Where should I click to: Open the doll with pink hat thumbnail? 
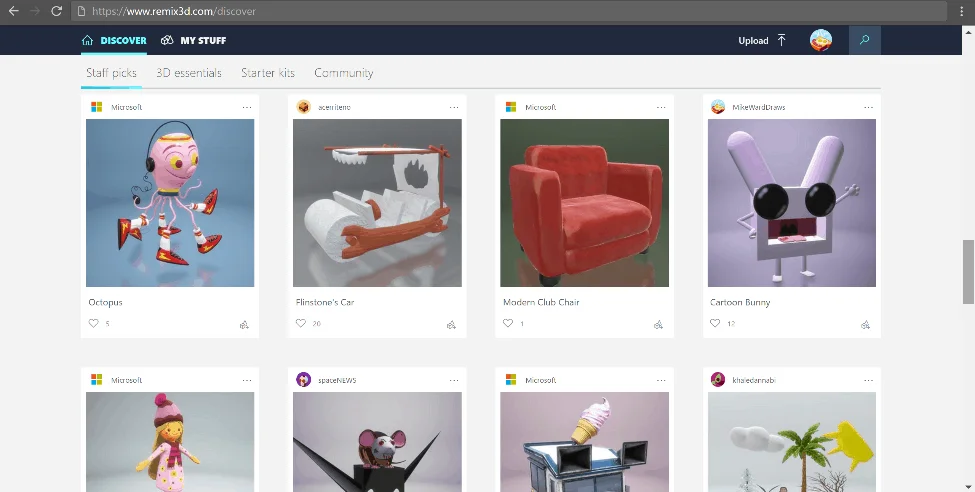(x=170, y=442)
